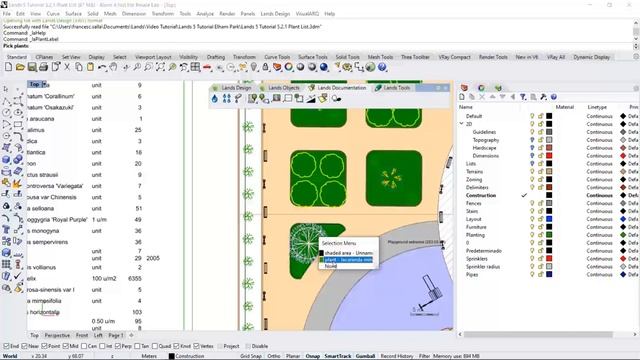Toggle visibility bulb of Planting layer
This screenshot has width=640, height=360.
[x=532, y=235]
